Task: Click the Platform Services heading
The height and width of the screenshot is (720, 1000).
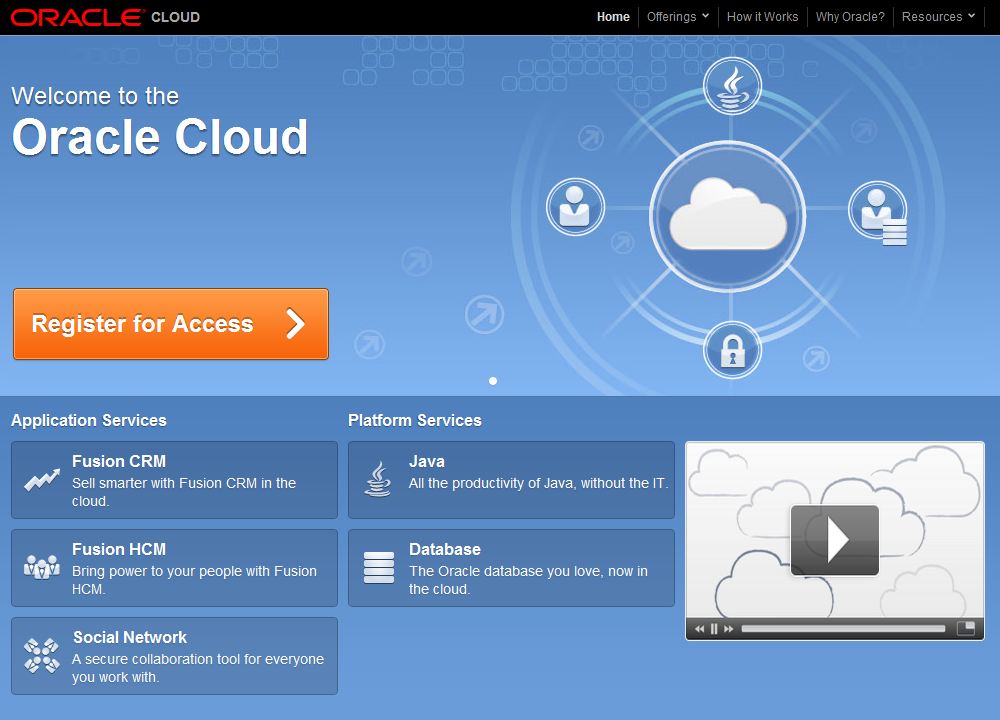Action: (415, 420)
